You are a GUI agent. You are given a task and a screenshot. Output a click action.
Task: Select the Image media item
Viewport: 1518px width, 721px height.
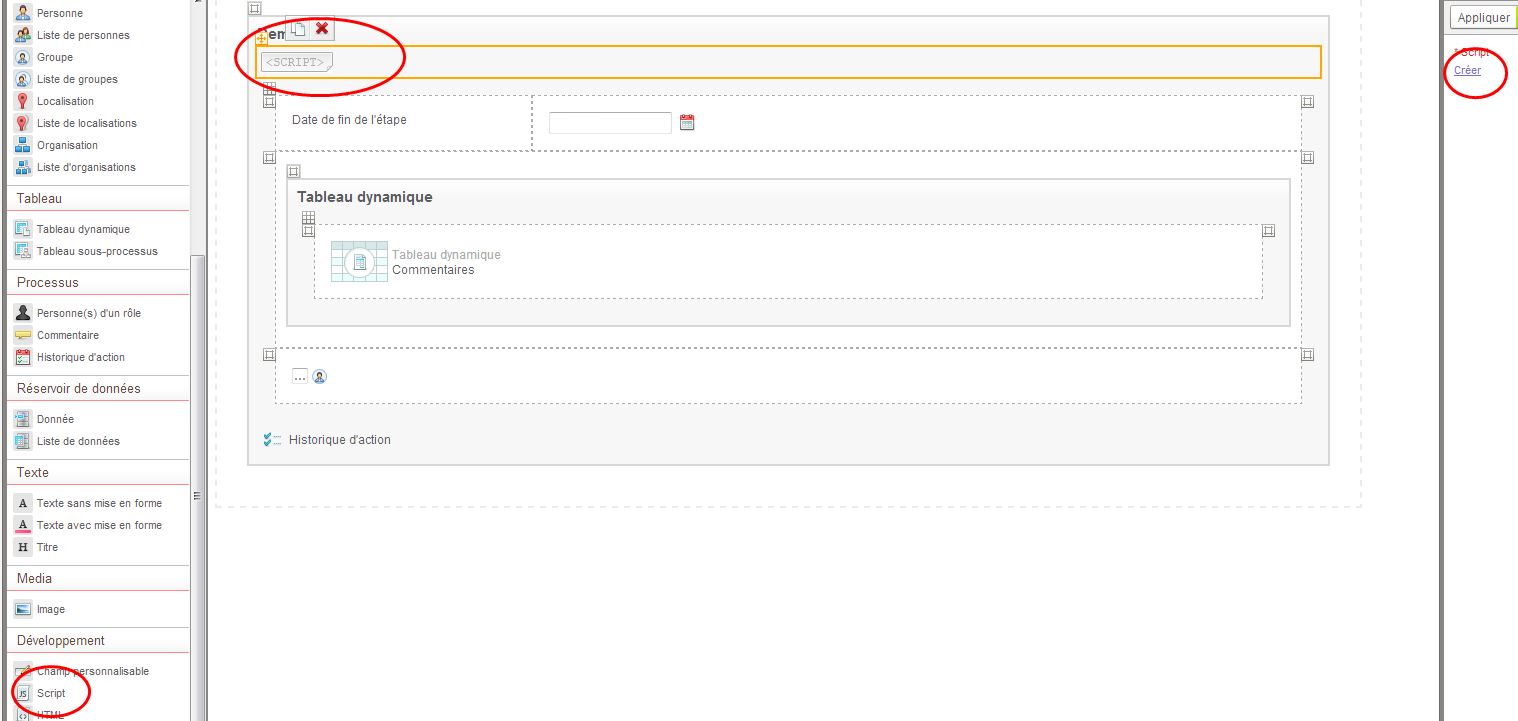pos(40,609)
